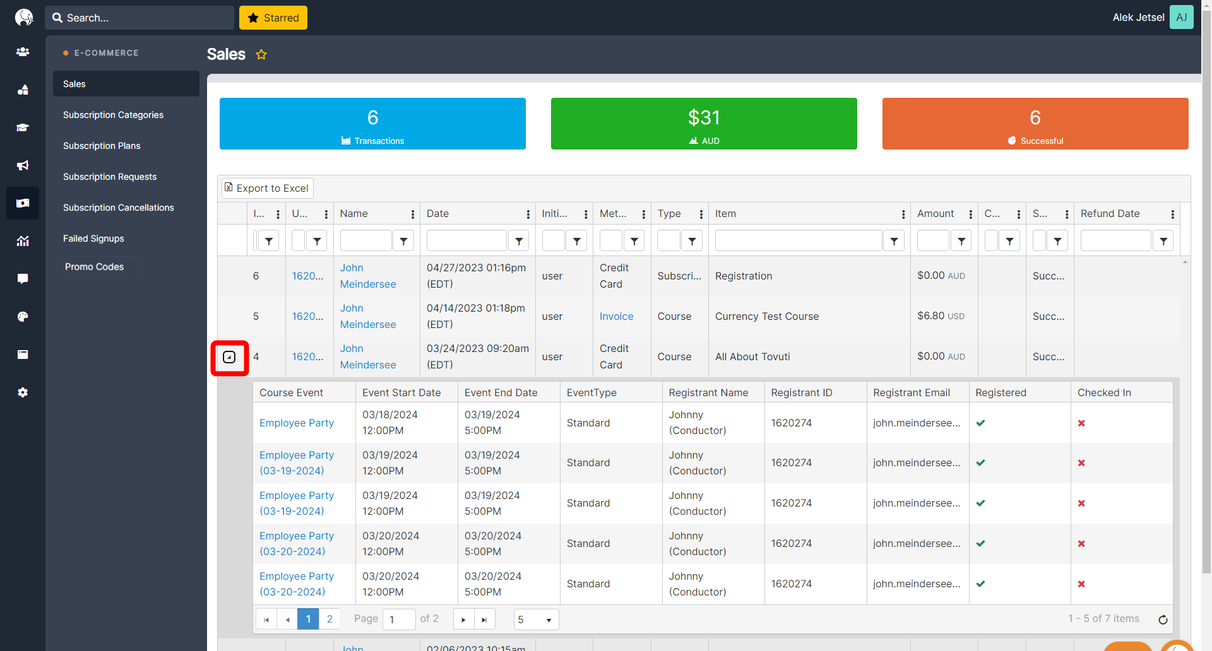Click the filter icon for the Name column
1212x651 pixels.
403,241
